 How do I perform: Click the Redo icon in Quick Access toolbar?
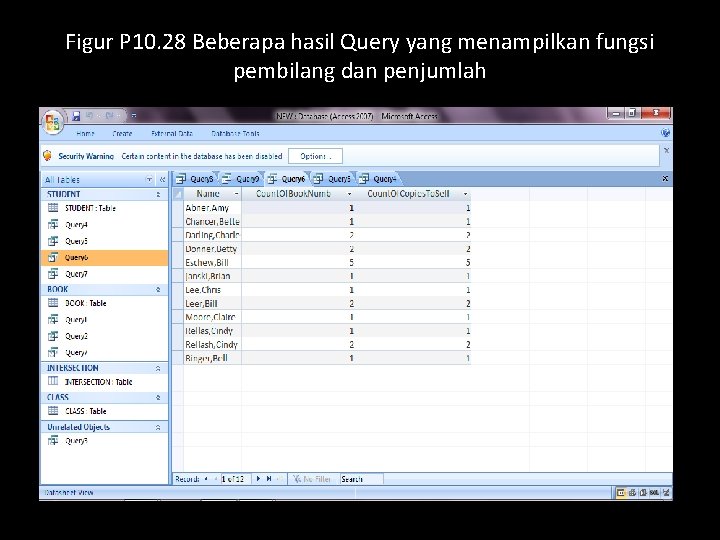pyautogui.click(x=110, y=116)
